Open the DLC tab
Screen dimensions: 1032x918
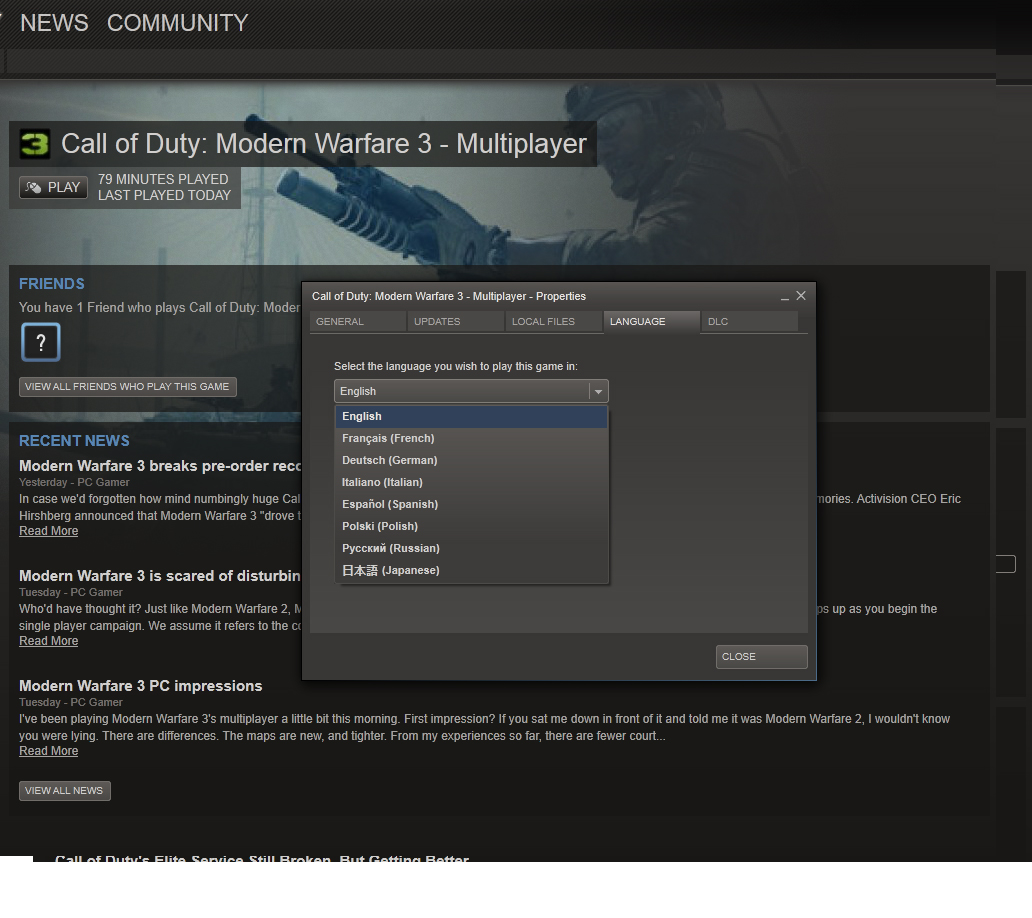coord(750,322)
